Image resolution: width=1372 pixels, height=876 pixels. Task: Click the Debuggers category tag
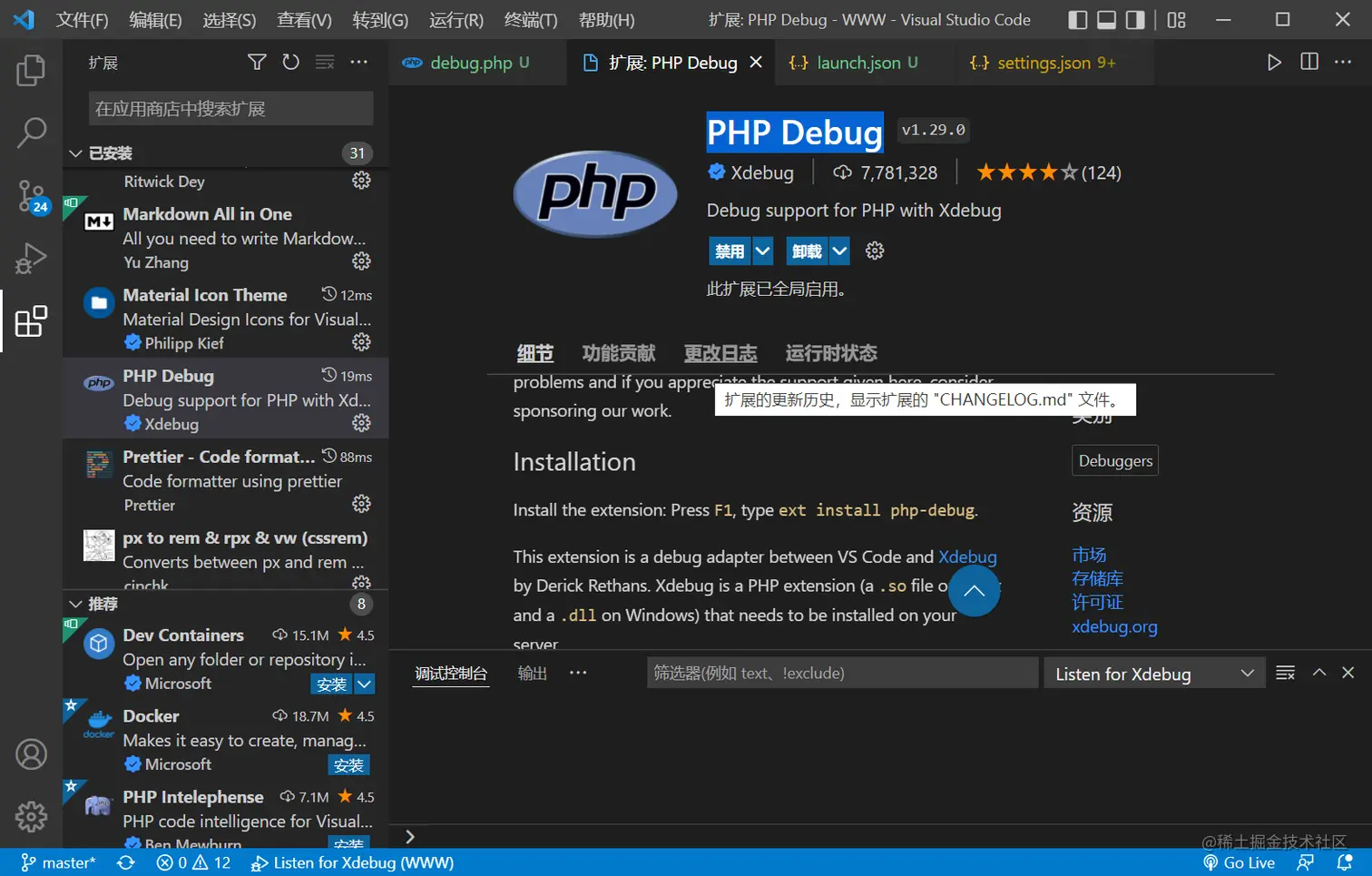[x=1115, y=460]
